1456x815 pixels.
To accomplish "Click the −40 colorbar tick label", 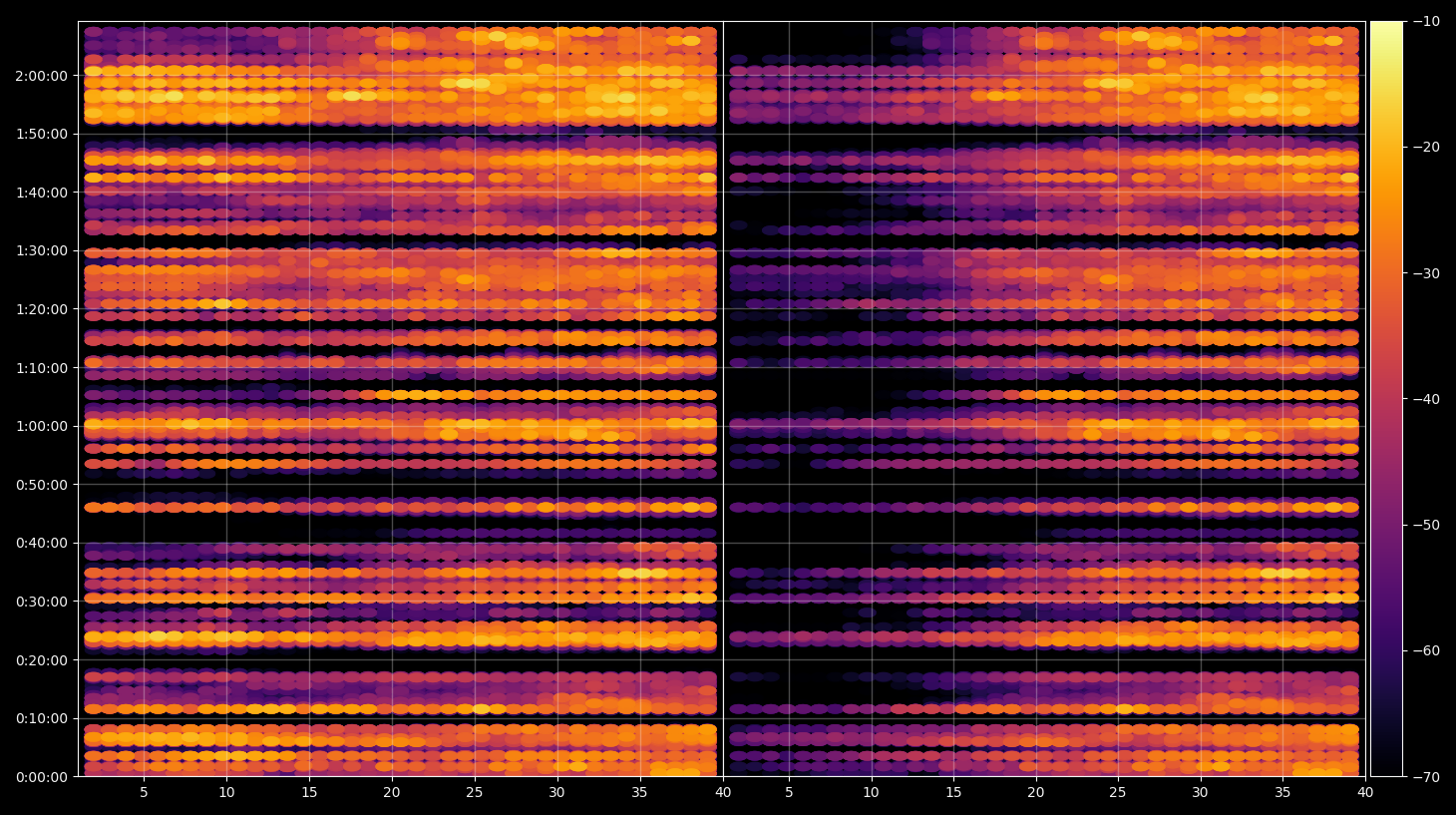I will (x=1426, y=399).
